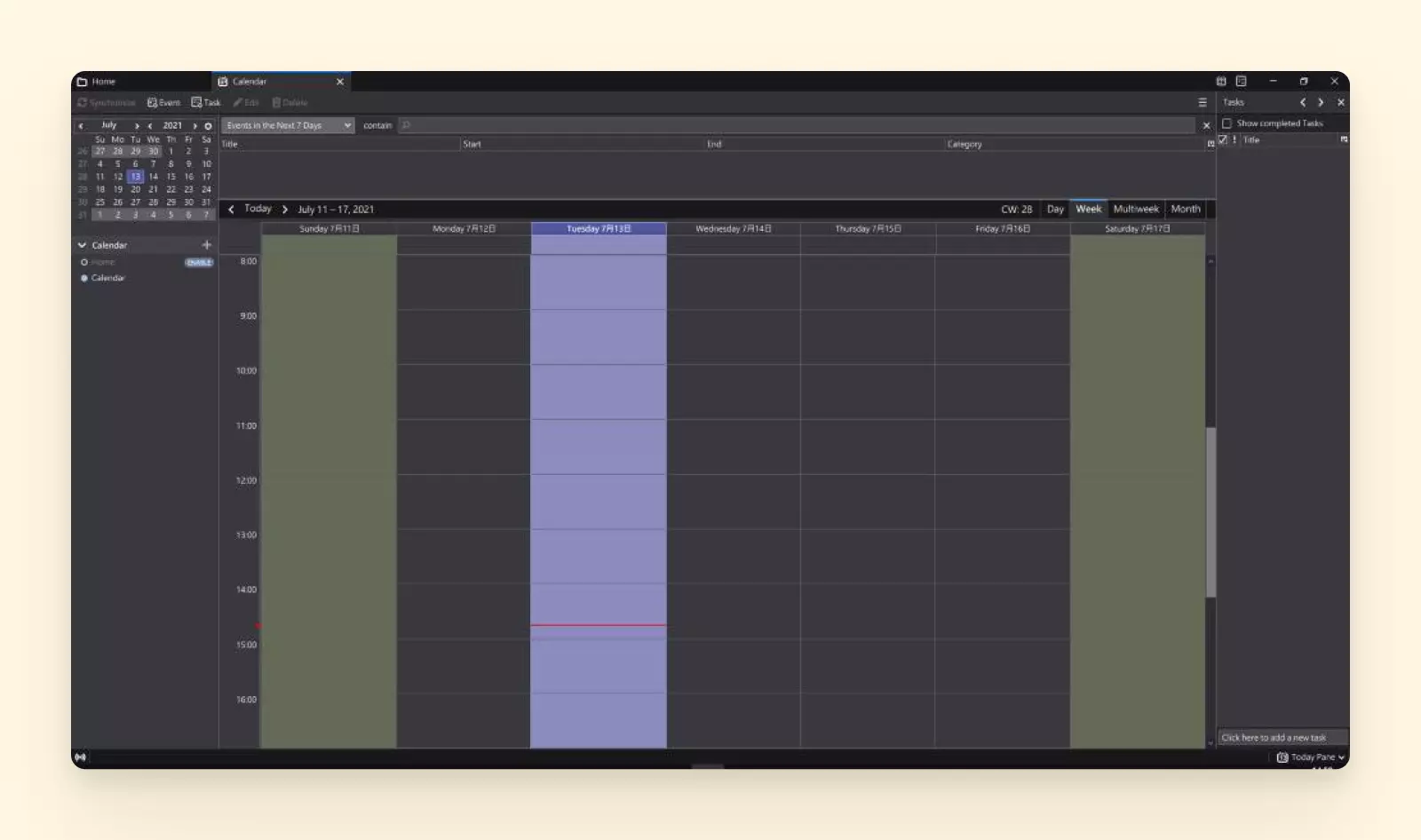Select Monday 7月12日 column header
The image size is (1421, 840).
[464, 229]
